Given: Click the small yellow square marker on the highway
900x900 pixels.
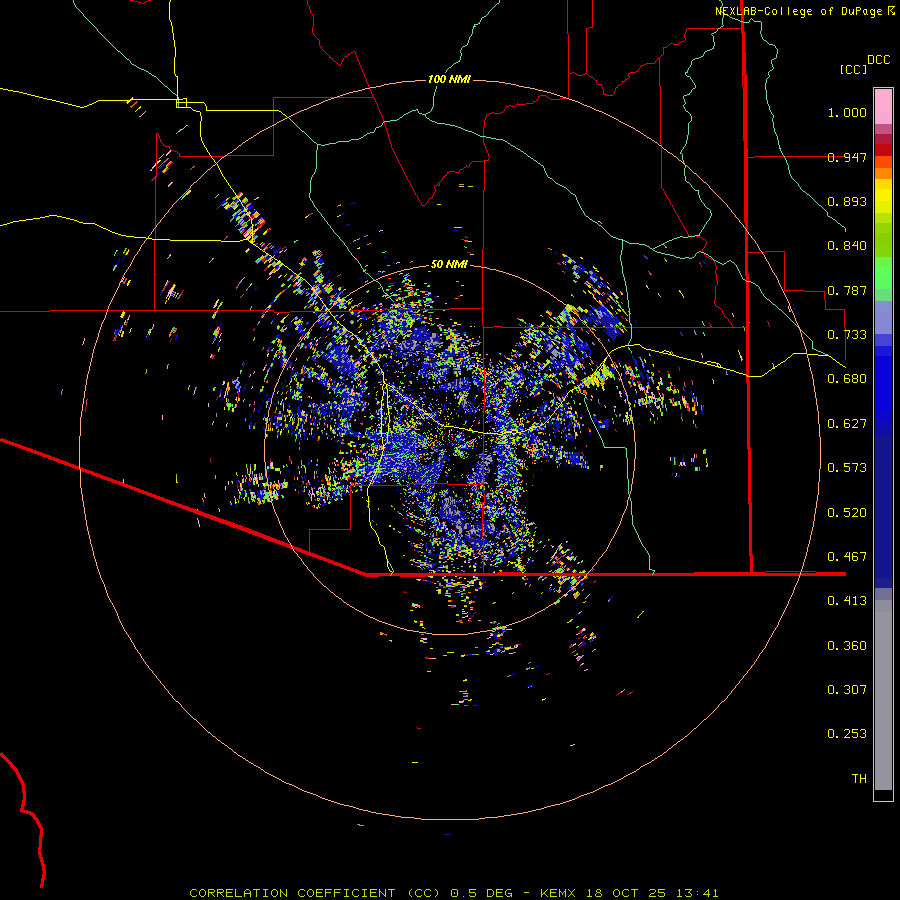Looking at the screenshot, I should tap(181, 103).
